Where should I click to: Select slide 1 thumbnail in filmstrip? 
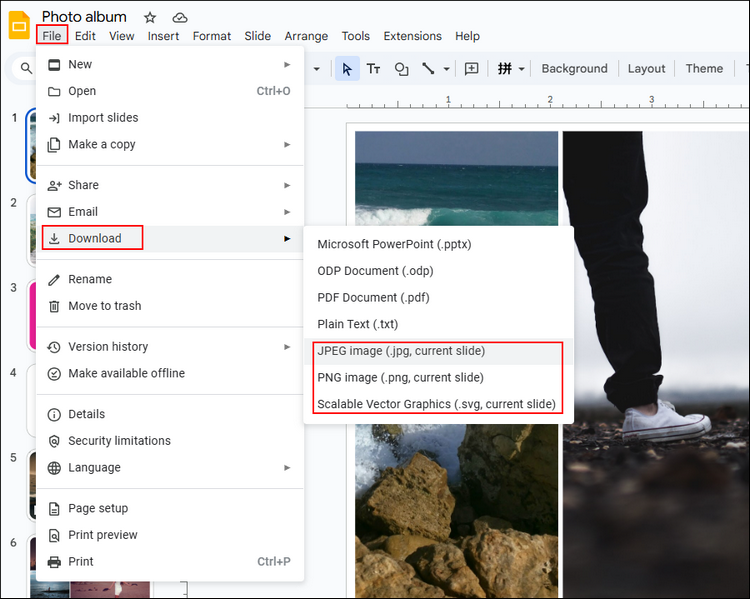32,145
